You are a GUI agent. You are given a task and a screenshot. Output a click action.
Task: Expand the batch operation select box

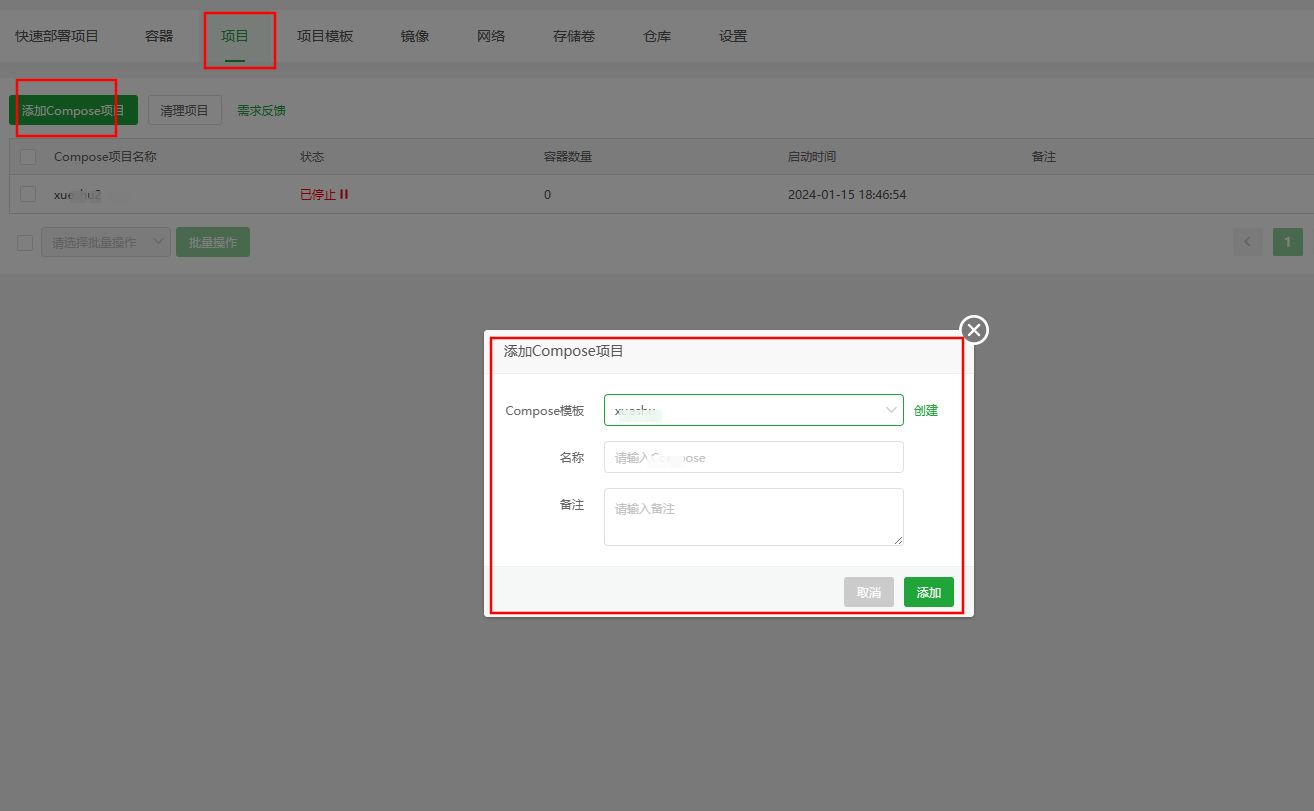click(x=106, y=242)
